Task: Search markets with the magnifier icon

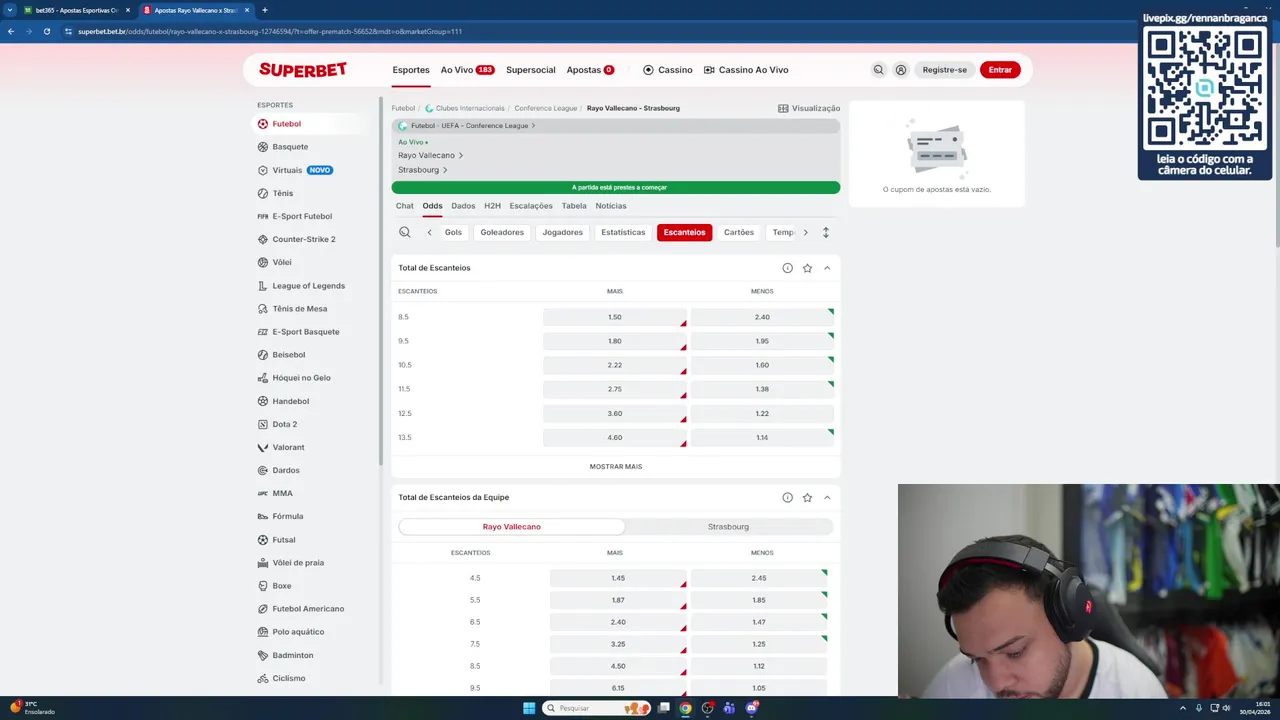Action: tap(405, 232)
